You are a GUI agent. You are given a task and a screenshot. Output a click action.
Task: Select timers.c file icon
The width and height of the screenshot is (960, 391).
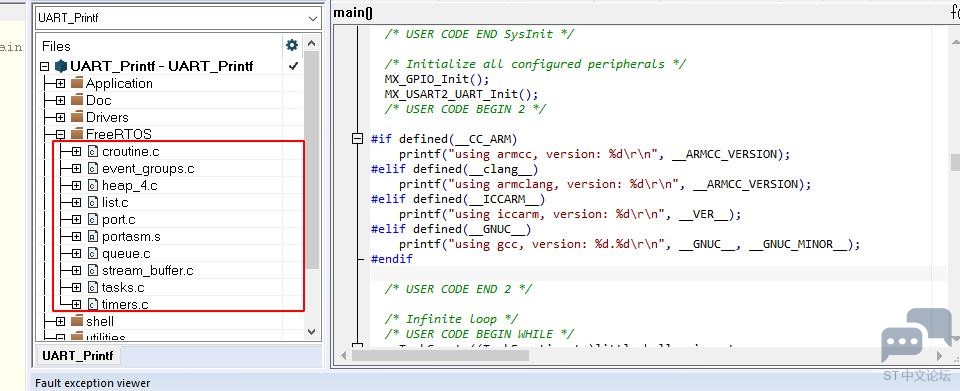point(92,304)
